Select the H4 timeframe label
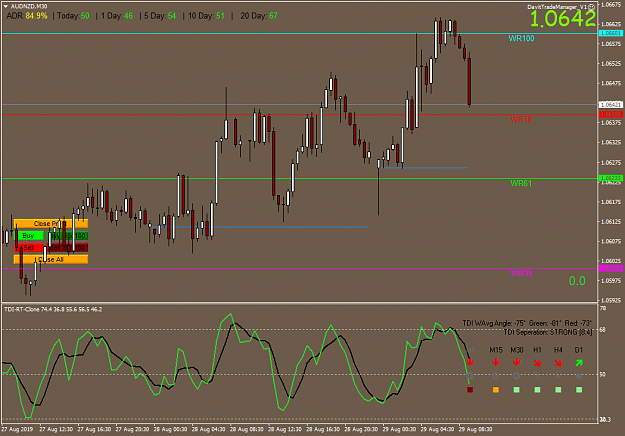 (x=558, y=350)
